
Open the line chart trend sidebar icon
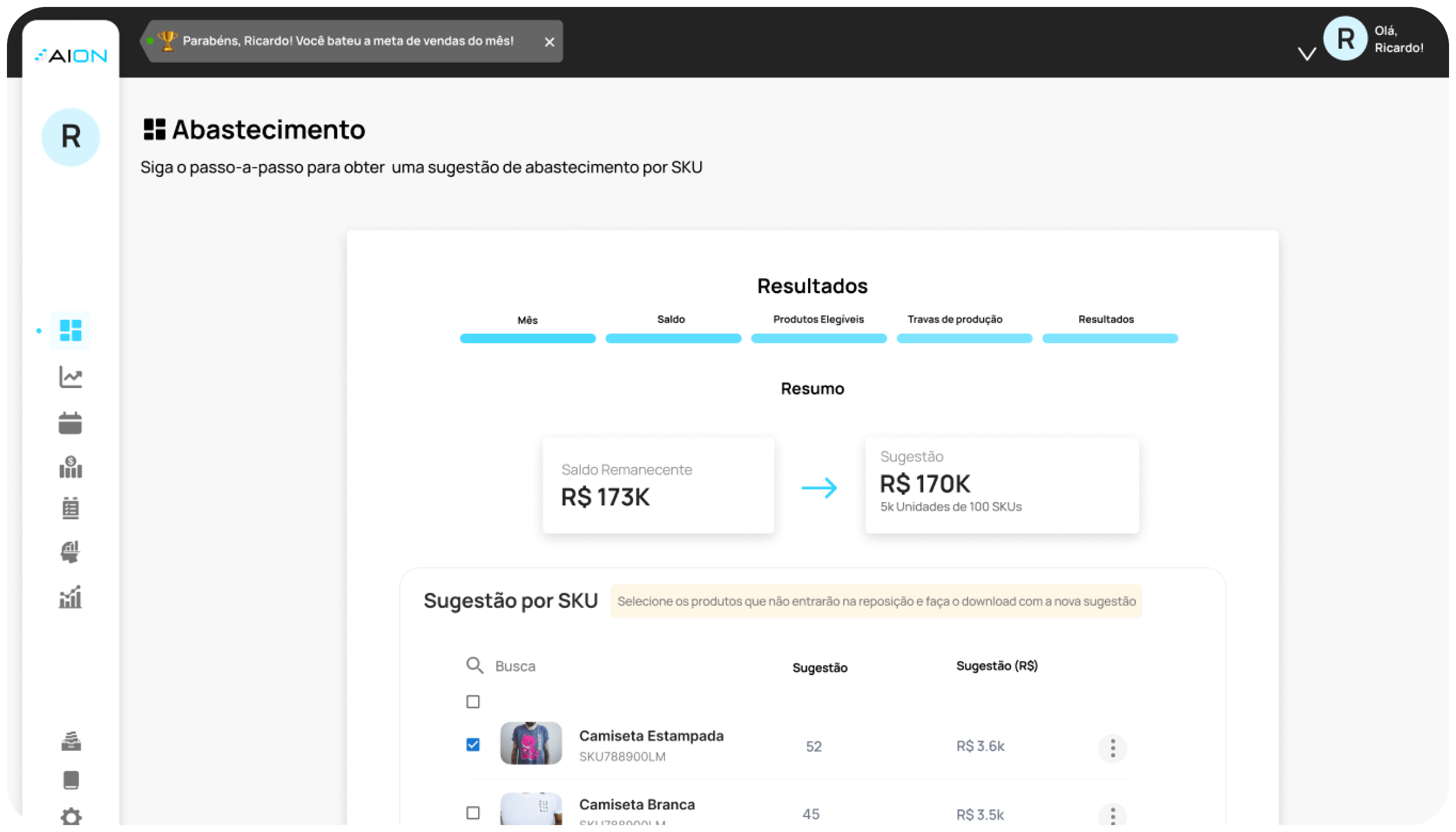coord(70,377)
